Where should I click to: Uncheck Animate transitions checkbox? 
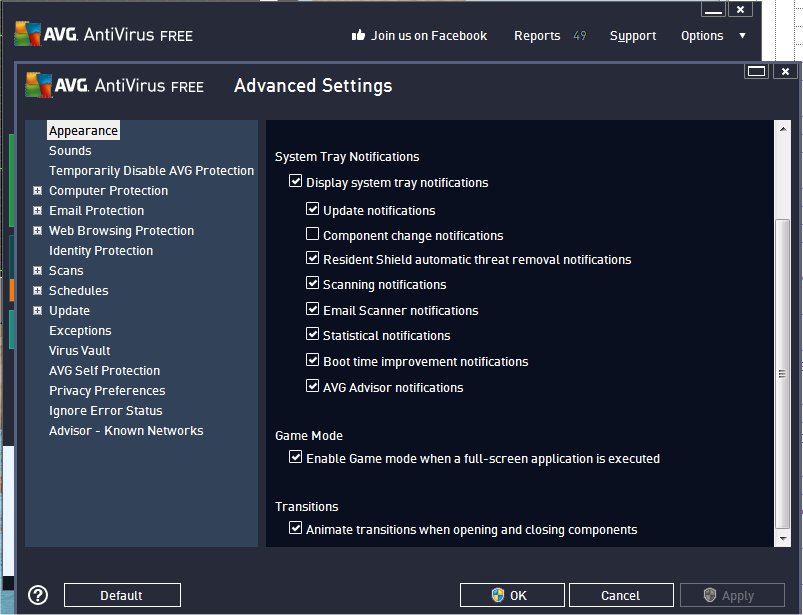point(295,527)
